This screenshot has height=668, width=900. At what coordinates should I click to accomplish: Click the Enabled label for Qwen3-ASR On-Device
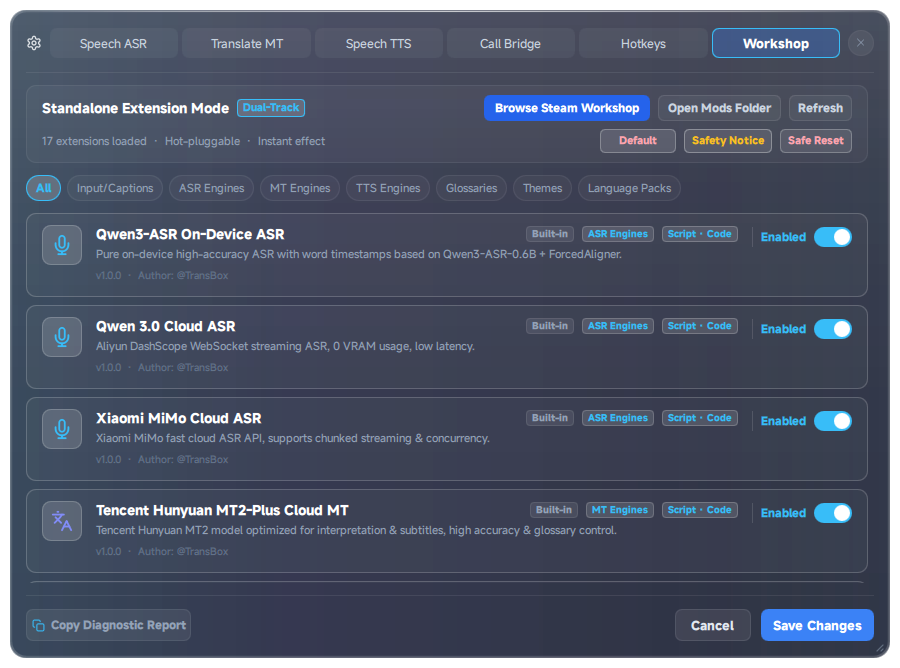coord(783,237)
